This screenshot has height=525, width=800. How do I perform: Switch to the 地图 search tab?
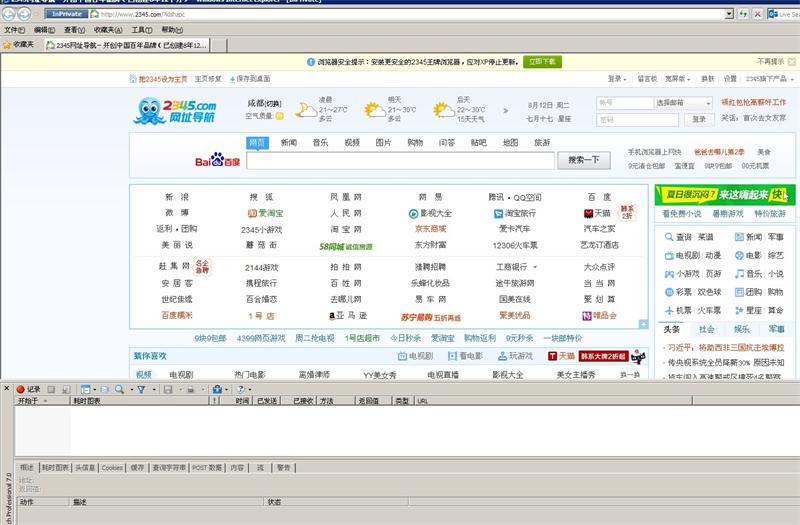[x=510, y=142]
